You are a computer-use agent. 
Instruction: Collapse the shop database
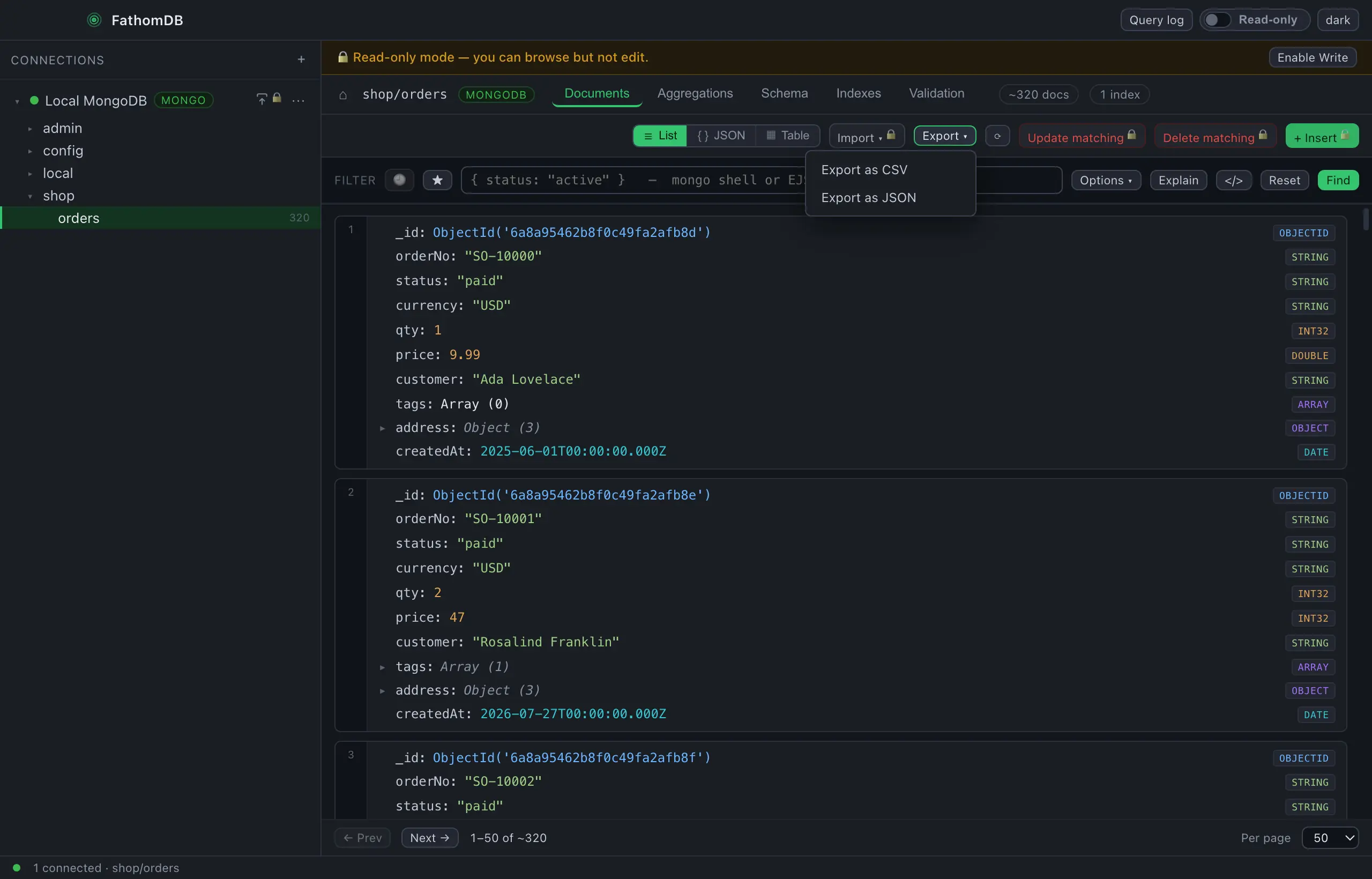30,196
